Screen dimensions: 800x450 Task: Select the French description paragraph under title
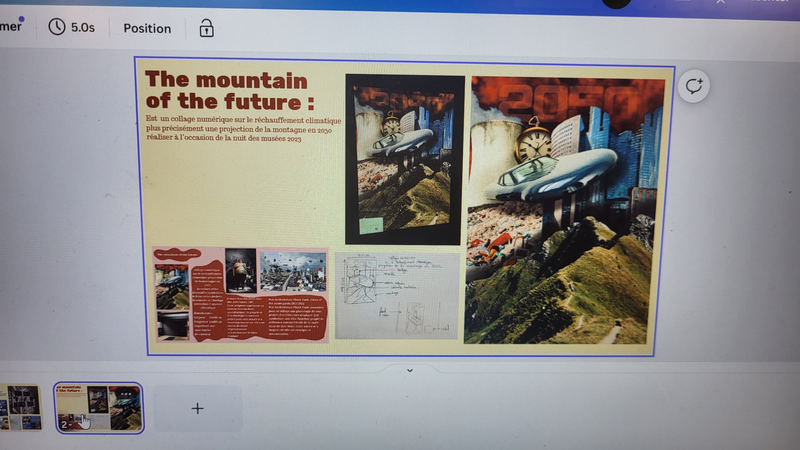click(236, 128)
